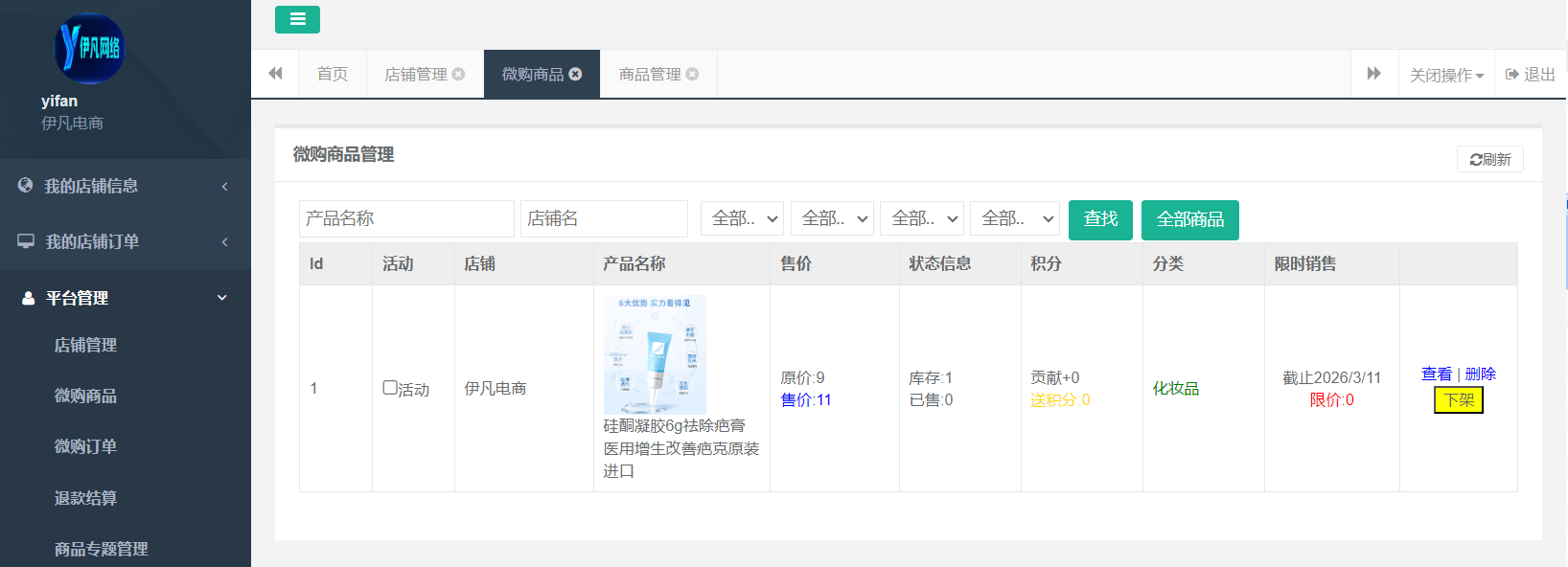Click the yellow 下架 button
Screen dimensions: 1568x567
[1458, 399]
